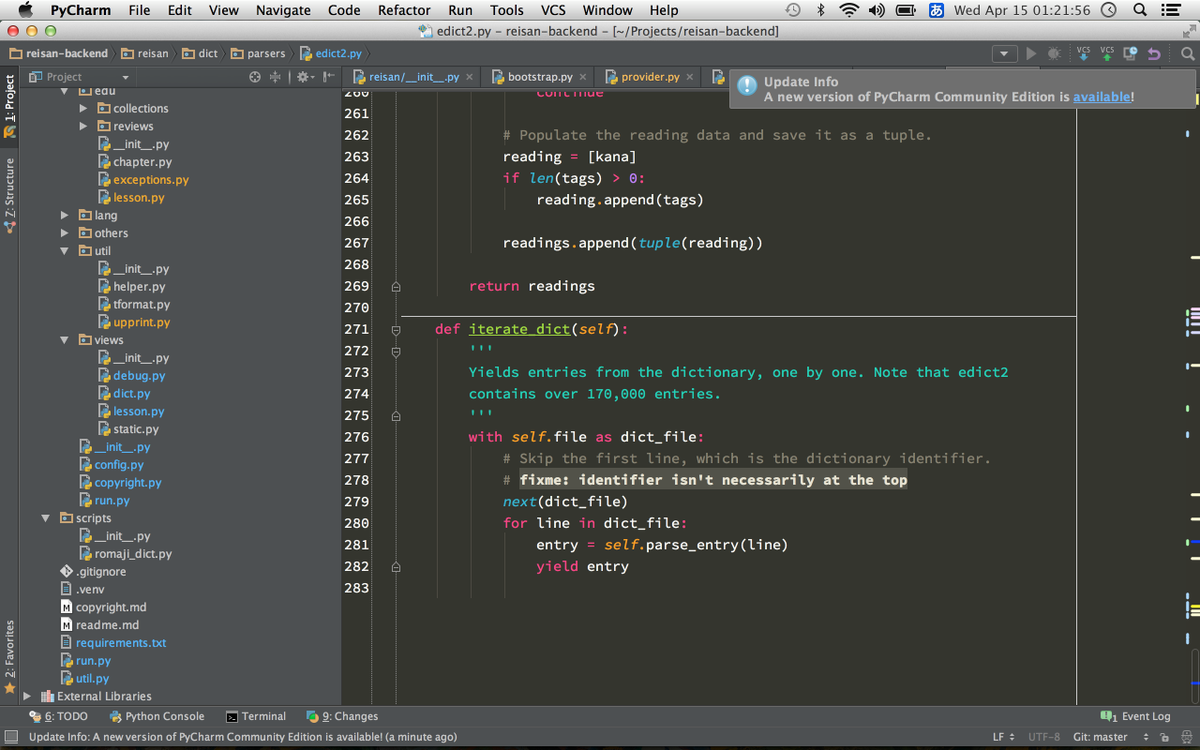Open the run configuration dropdown
Image resolution: width=1200 pixels, height=750 pixels.
(x=1005, y=53)
